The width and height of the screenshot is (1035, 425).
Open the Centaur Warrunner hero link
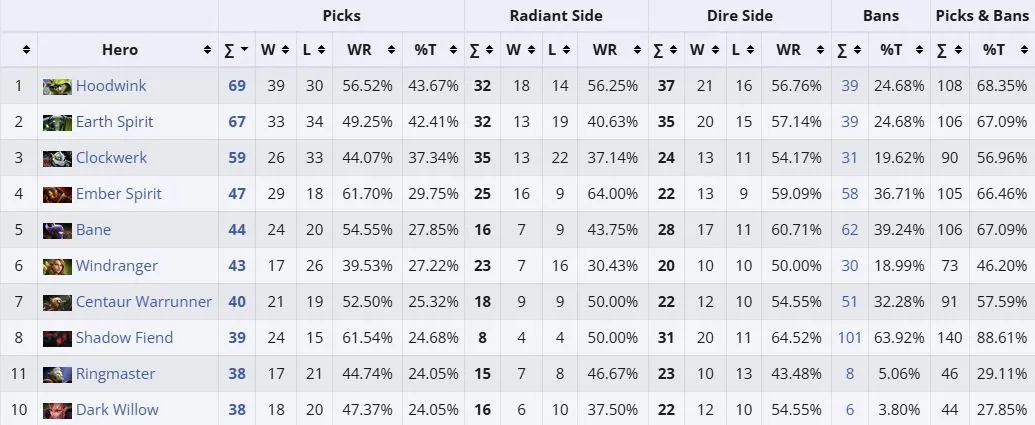[x=143, y=302]
